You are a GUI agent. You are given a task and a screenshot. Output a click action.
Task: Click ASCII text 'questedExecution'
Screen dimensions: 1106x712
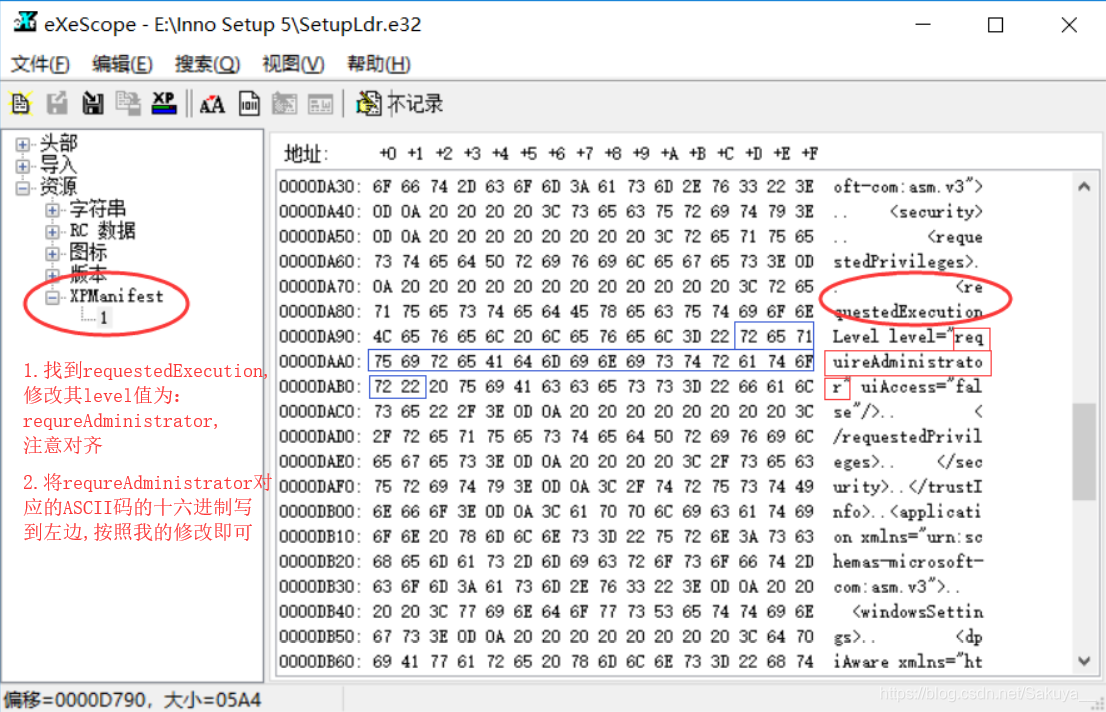[908, 312]
